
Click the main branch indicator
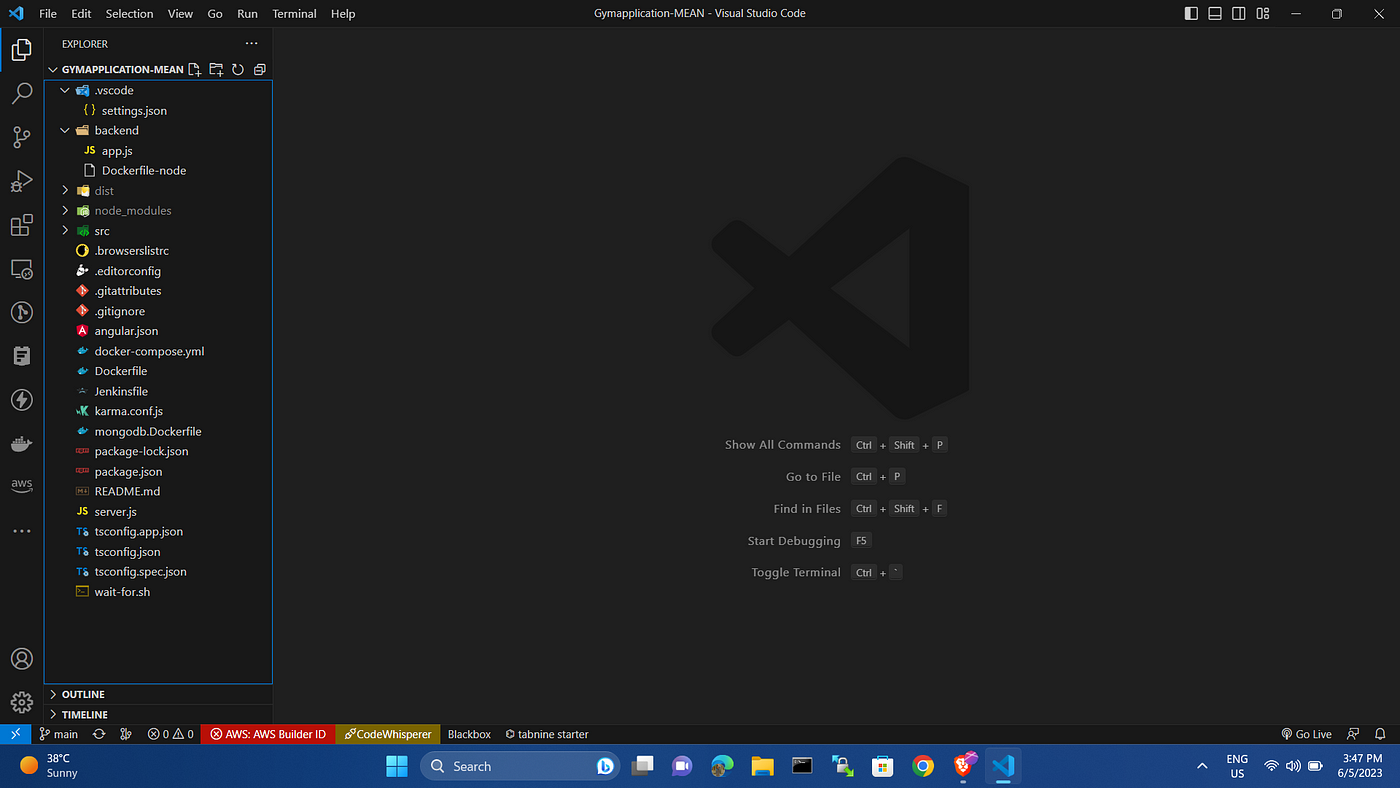[x=59, y=734]
